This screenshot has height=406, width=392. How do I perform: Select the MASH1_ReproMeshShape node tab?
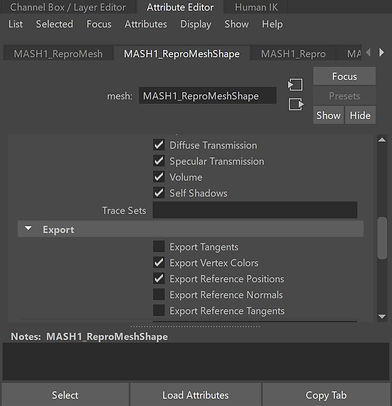pyautogui.click(x=182, y=54)
